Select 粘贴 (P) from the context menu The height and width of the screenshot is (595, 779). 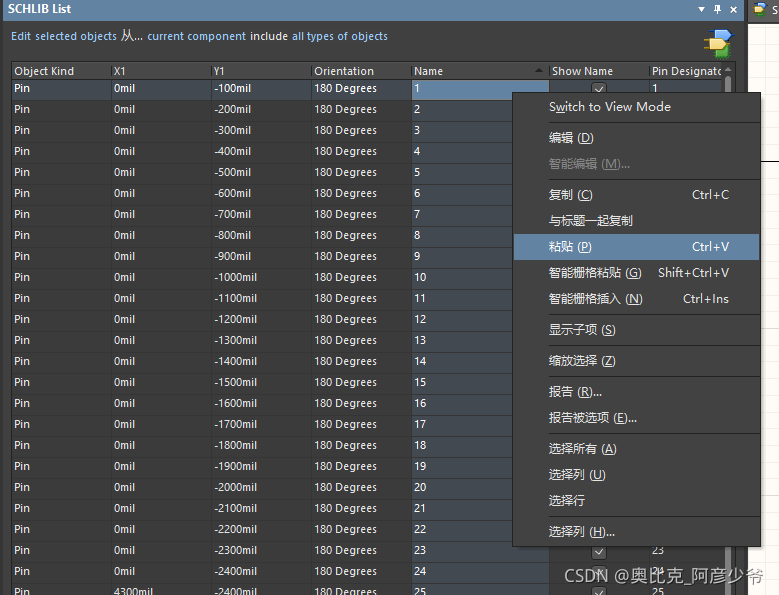click(636, 247)
